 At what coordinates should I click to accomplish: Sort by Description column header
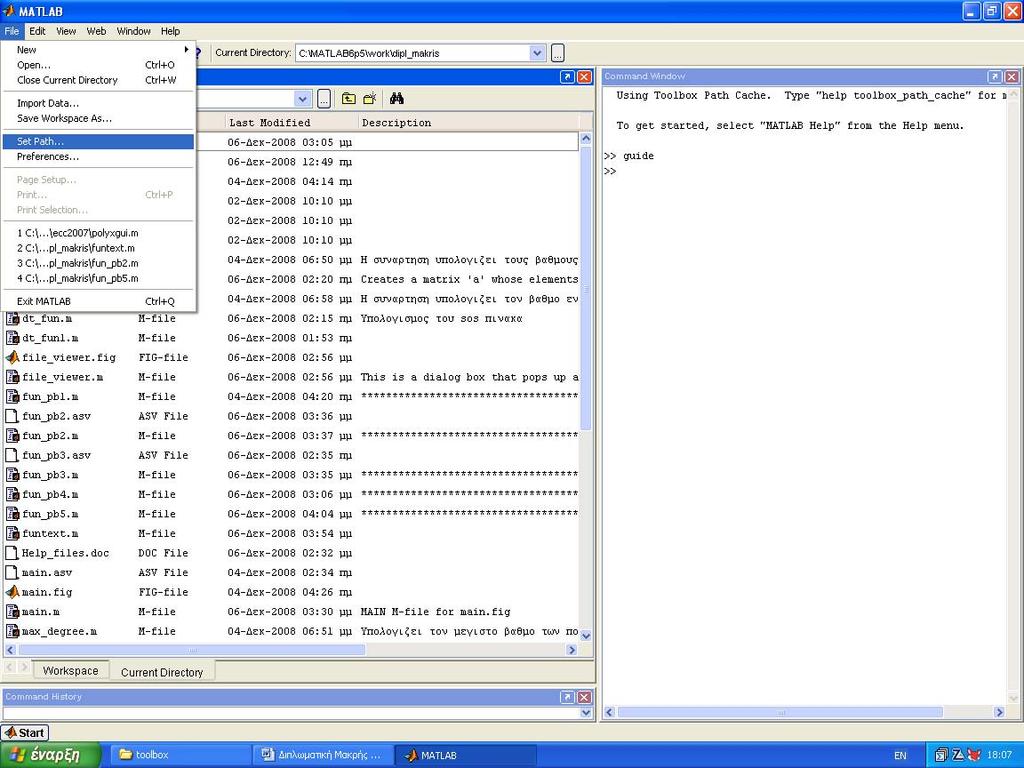pyautogui.click(x=468, y=123)
